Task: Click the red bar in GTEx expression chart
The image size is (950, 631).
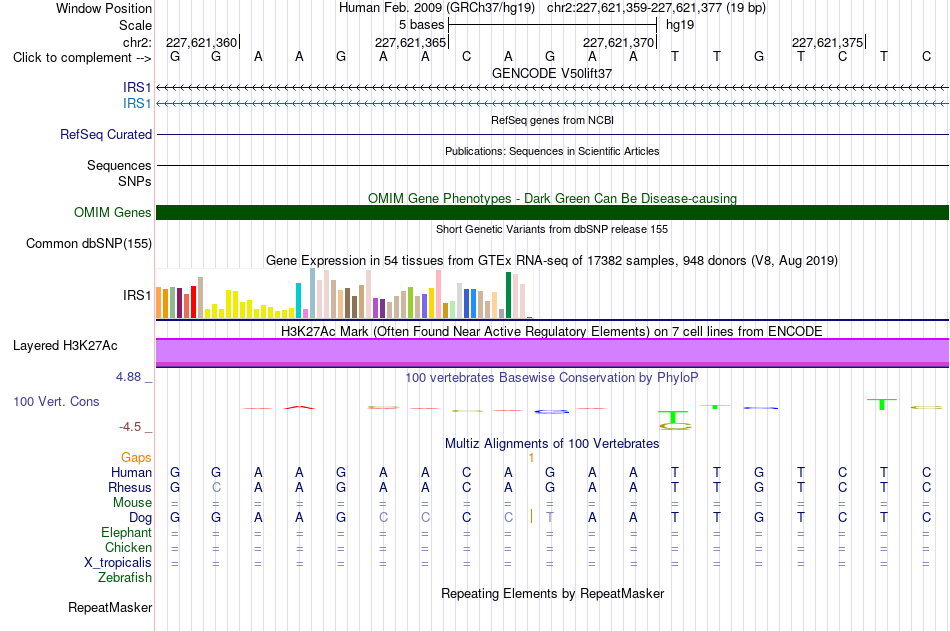Action: coord(193,301)
